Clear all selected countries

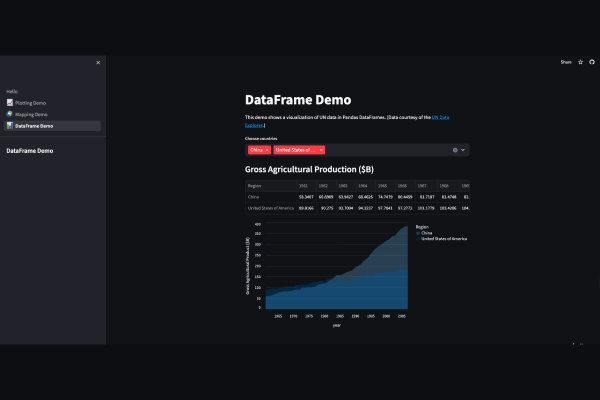pyautogui.click(x=455, y=150)
